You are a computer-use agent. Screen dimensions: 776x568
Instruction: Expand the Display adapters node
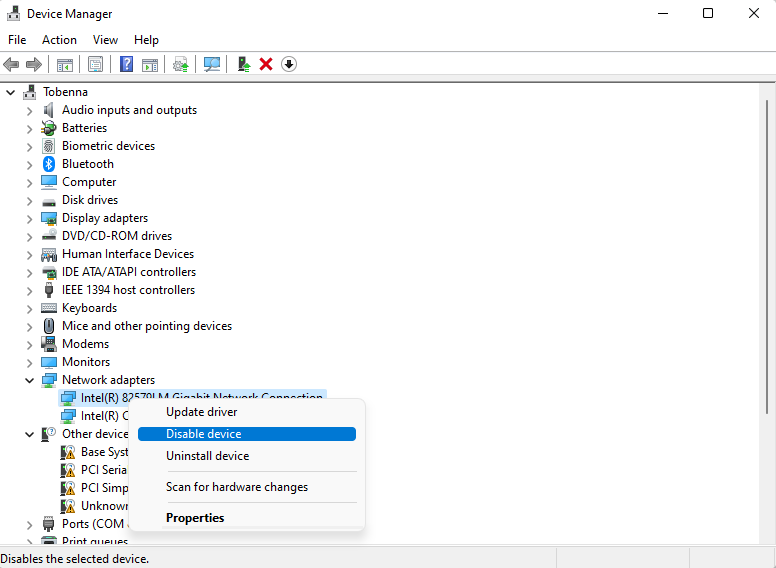(29, 218)
